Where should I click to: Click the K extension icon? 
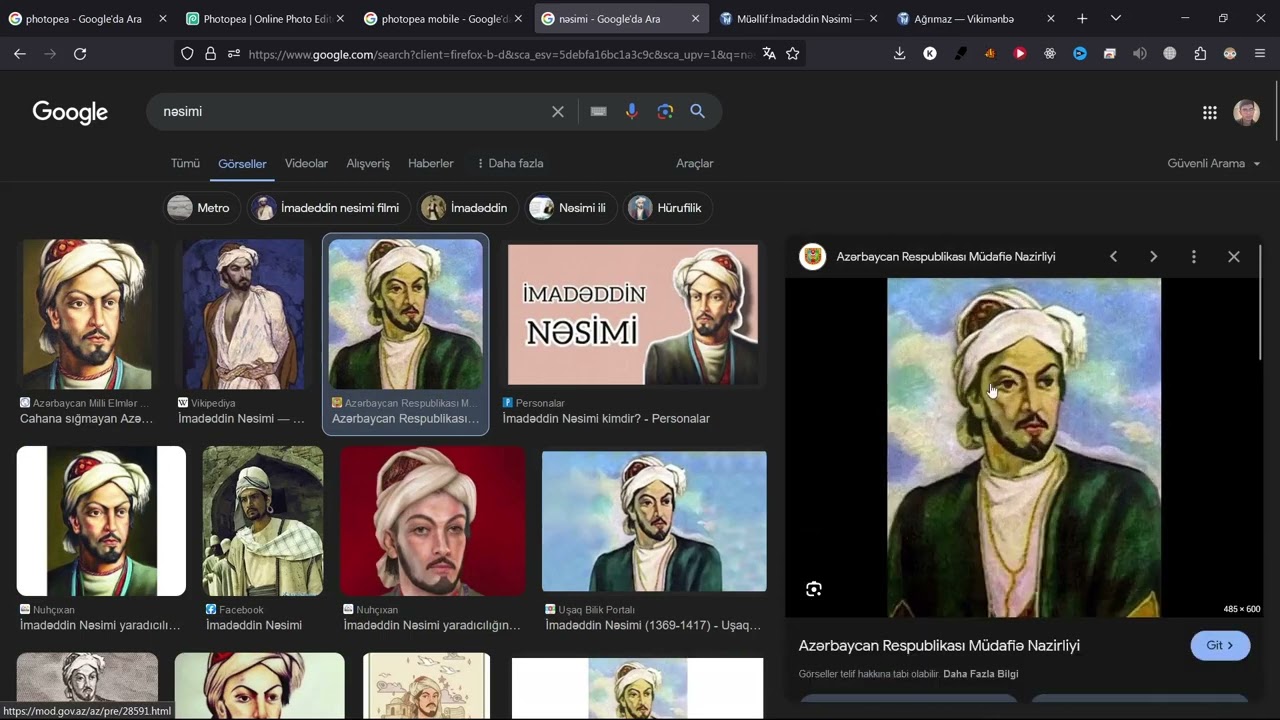tap(930, 54)
